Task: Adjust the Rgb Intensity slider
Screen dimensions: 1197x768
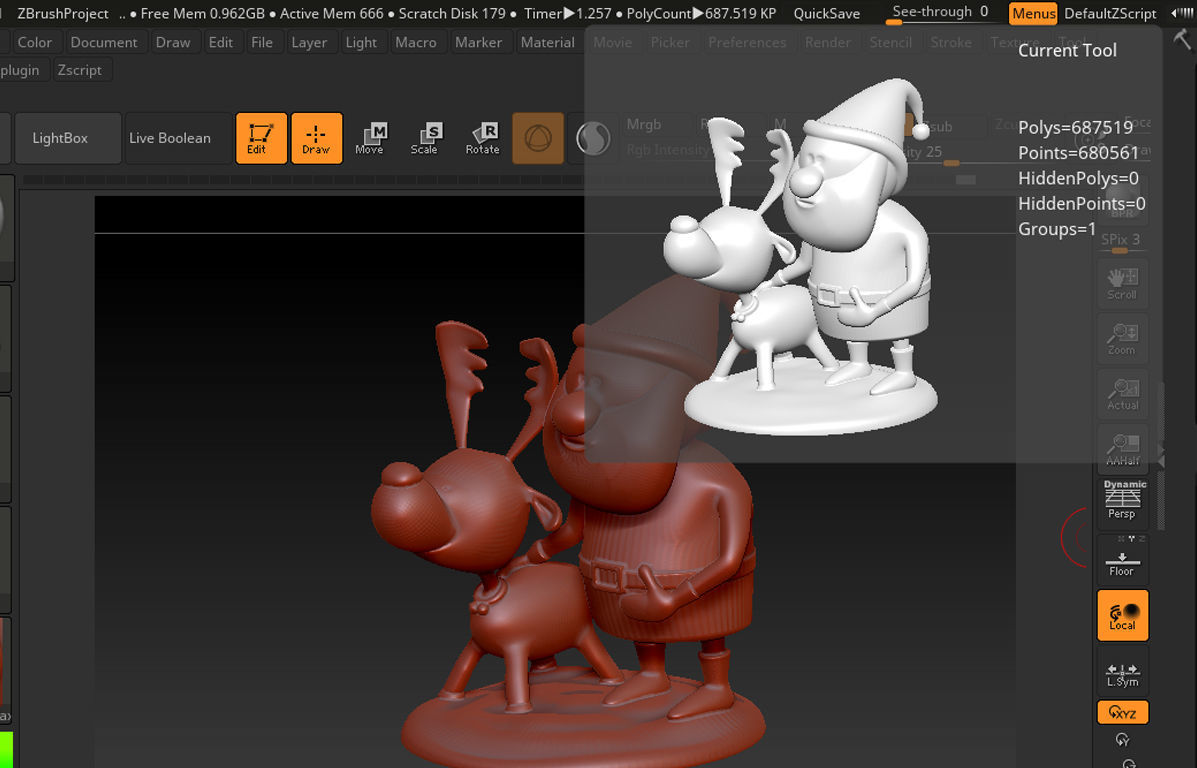Action: click(668, 150)
